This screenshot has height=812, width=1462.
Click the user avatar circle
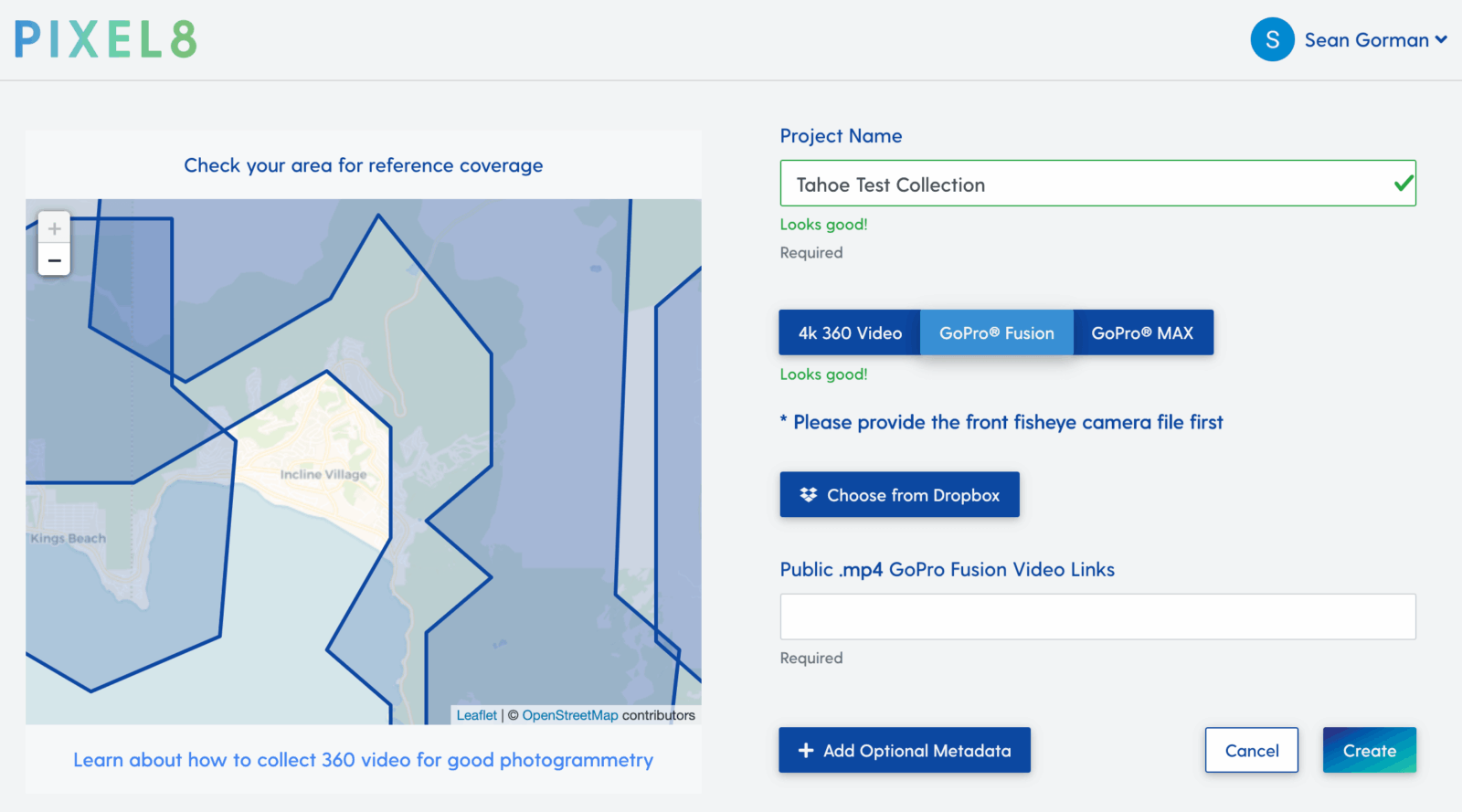coord(1272,40)
